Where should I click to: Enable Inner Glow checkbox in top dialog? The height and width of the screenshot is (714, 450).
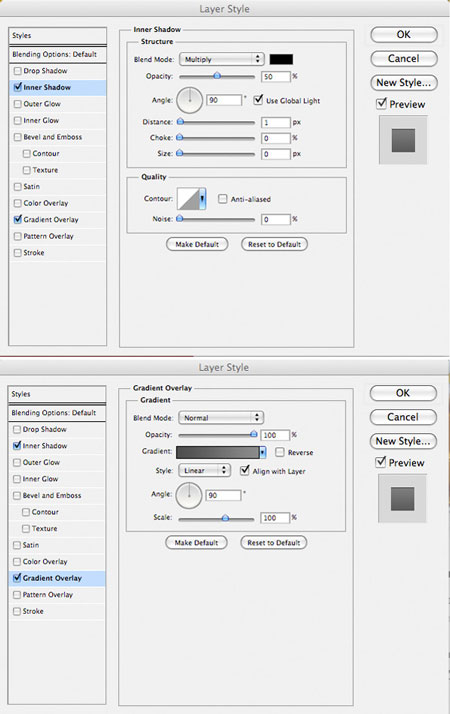[18, 120]
